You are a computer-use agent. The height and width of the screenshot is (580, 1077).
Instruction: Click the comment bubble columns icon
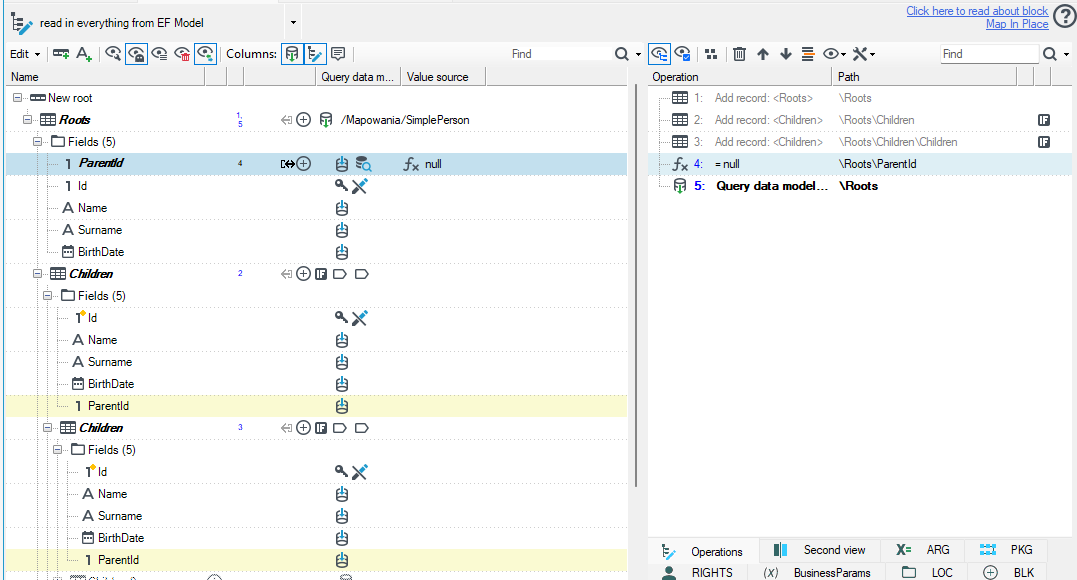click(338, 54)
